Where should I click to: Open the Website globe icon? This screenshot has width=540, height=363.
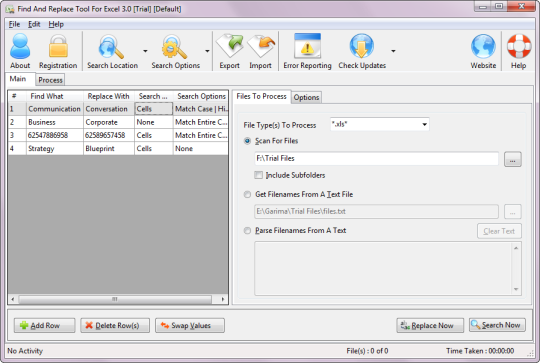[483, 46]
